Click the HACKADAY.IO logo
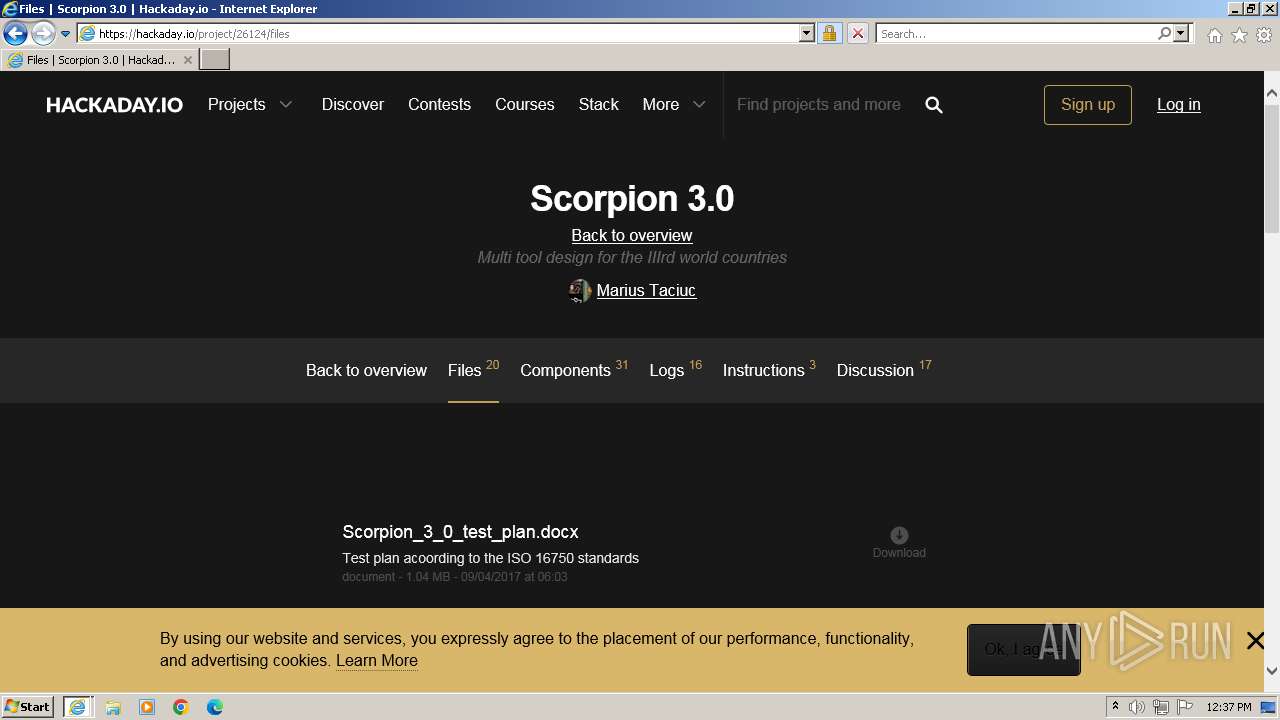 click(114, 105)
